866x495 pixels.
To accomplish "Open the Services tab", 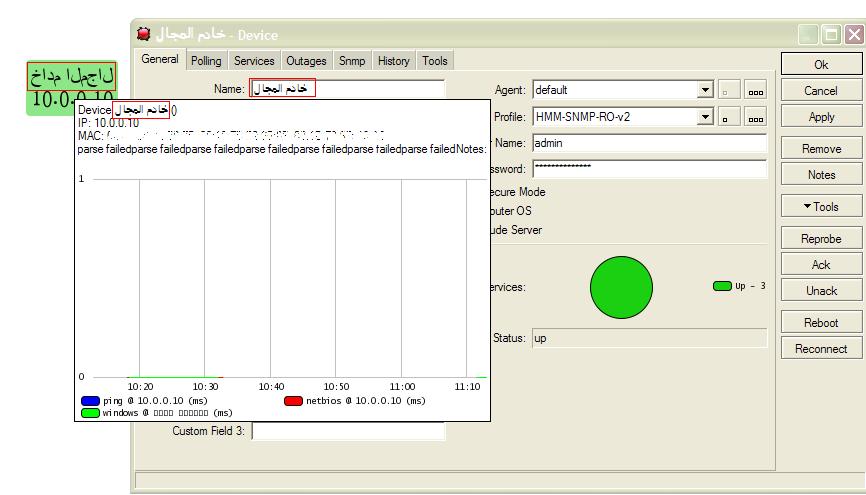I will coord(254,61).
